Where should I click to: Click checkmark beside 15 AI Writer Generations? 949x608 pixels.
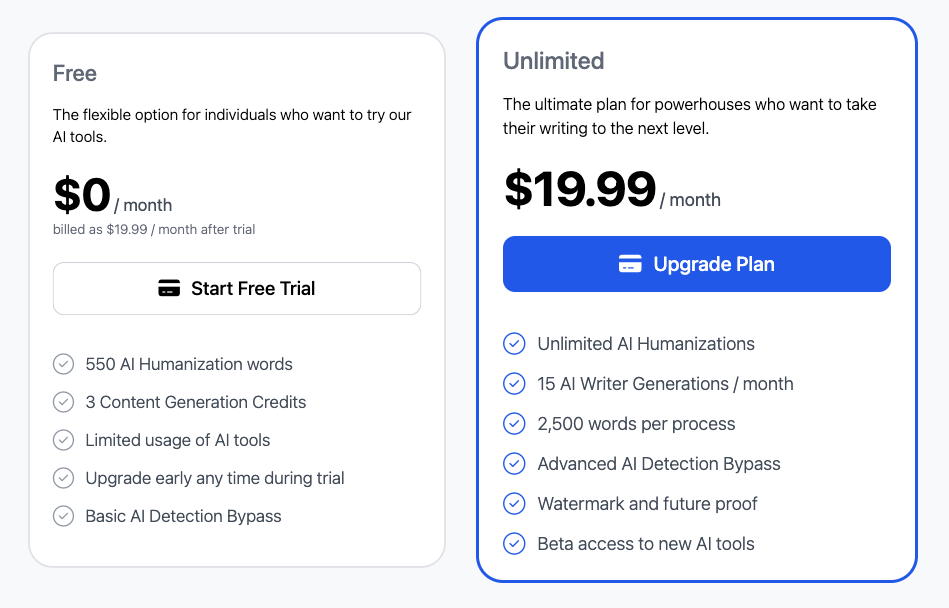[514, 384]
